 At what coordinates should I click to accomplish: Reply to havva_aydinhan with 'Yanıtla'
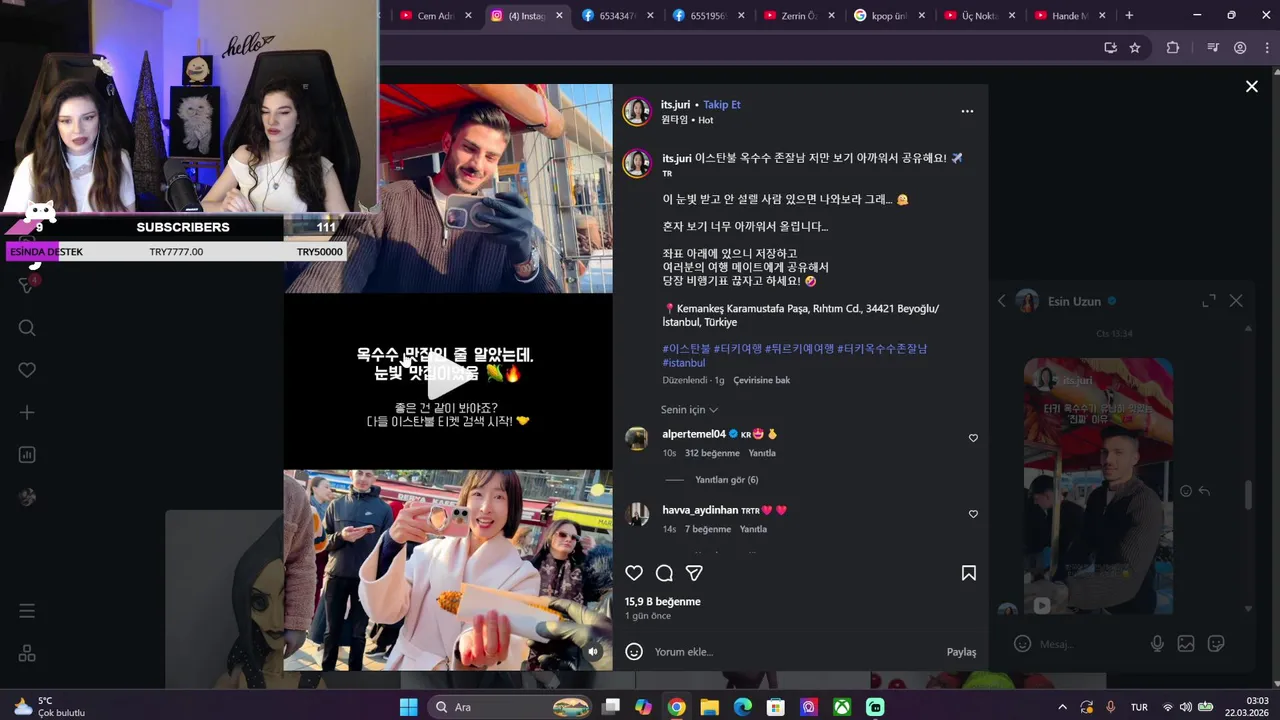pyautogui.click(x=753, y=529)
